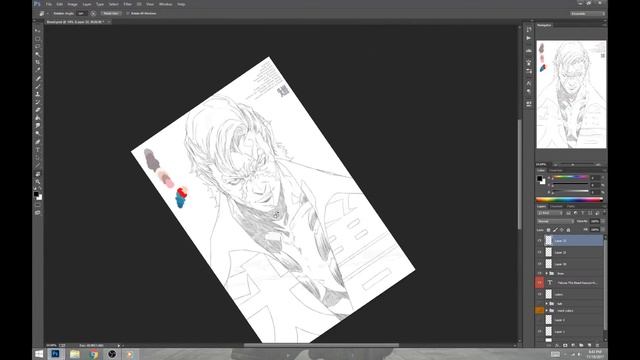Open the Essentials workspace dropdown

pos(587,13)
